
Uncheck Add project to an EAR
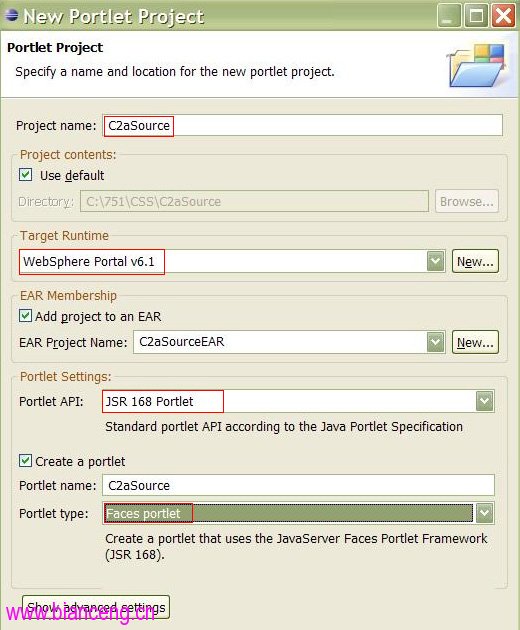[x=26, y=316]
